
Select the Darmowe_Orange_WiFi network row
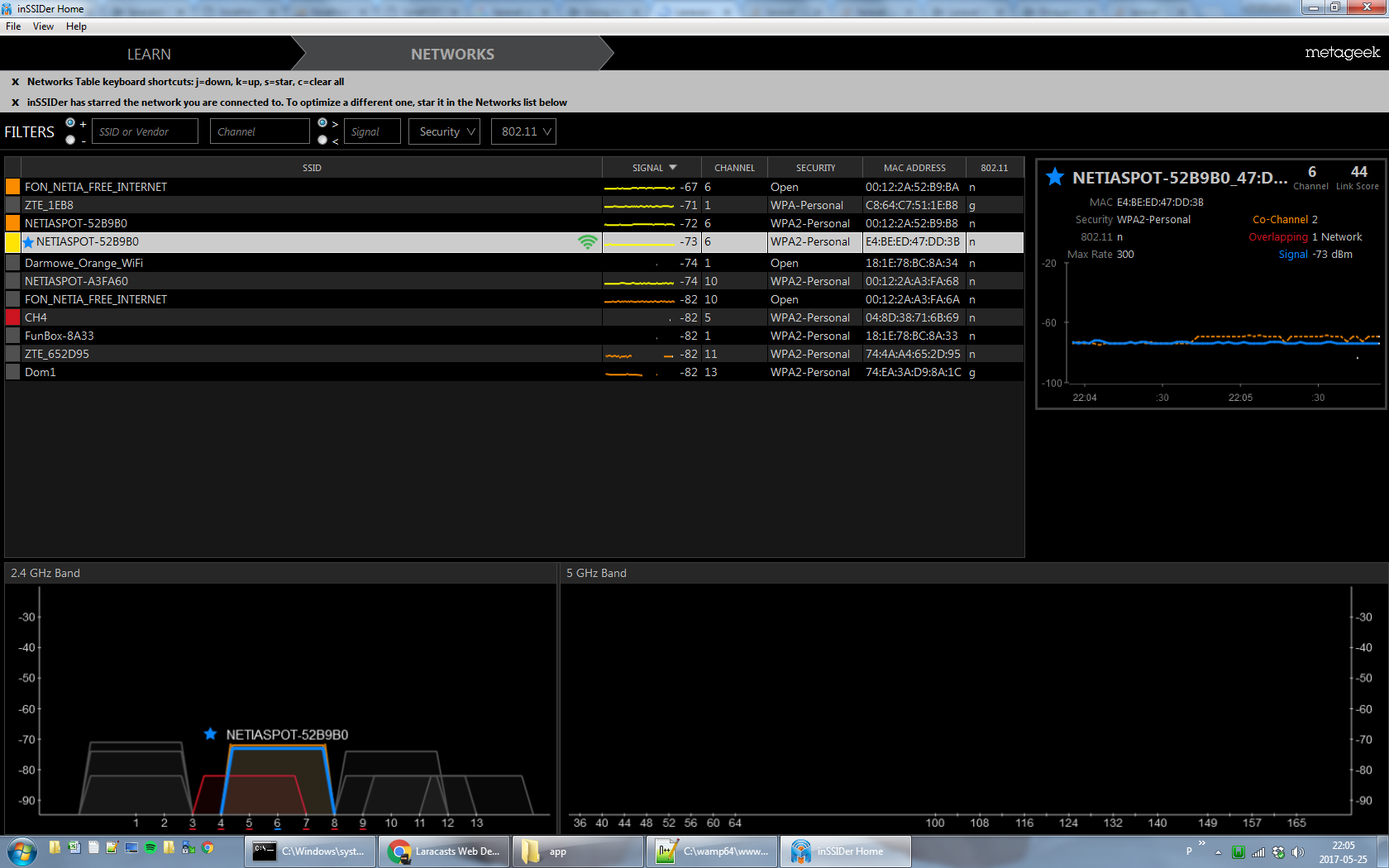pos(514,263)
